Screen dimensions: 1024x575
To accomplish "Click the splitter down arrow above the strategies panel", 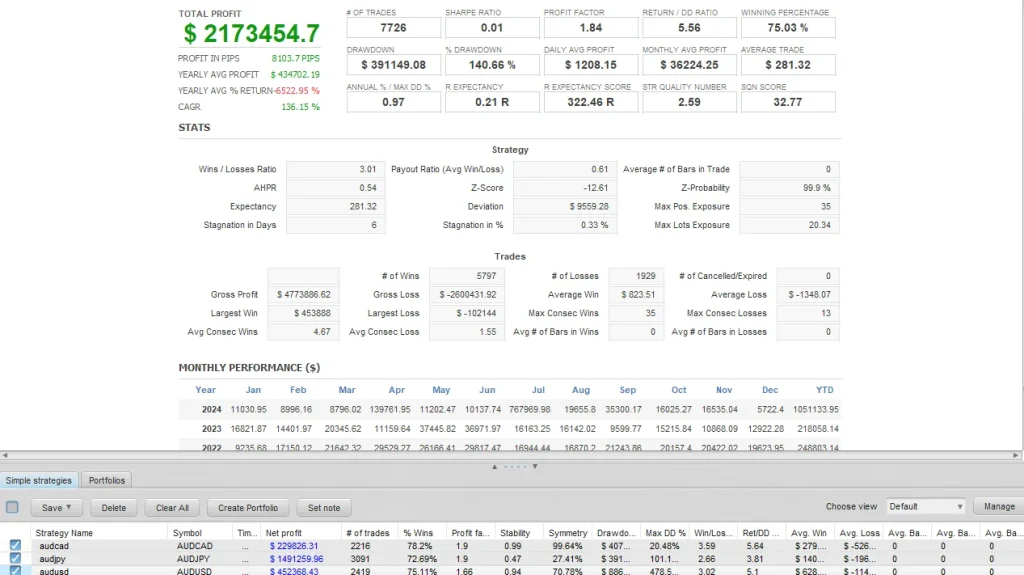I will 535,466.
